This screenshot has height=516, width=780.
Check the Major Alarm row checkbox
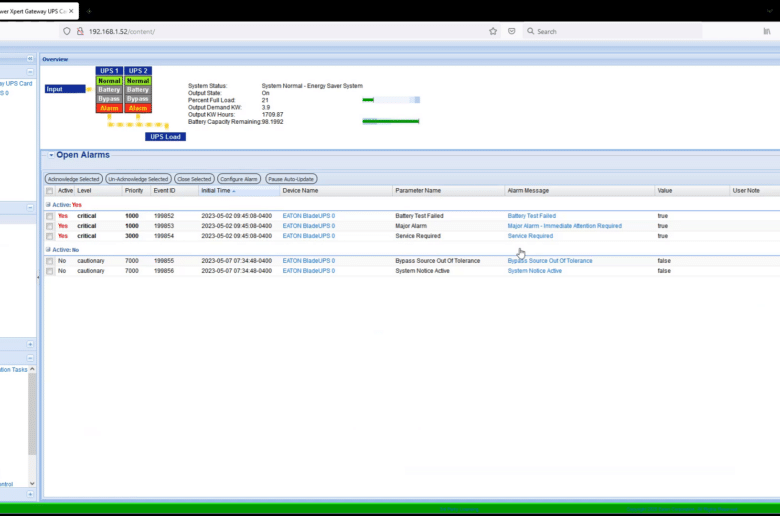[49, 226]
